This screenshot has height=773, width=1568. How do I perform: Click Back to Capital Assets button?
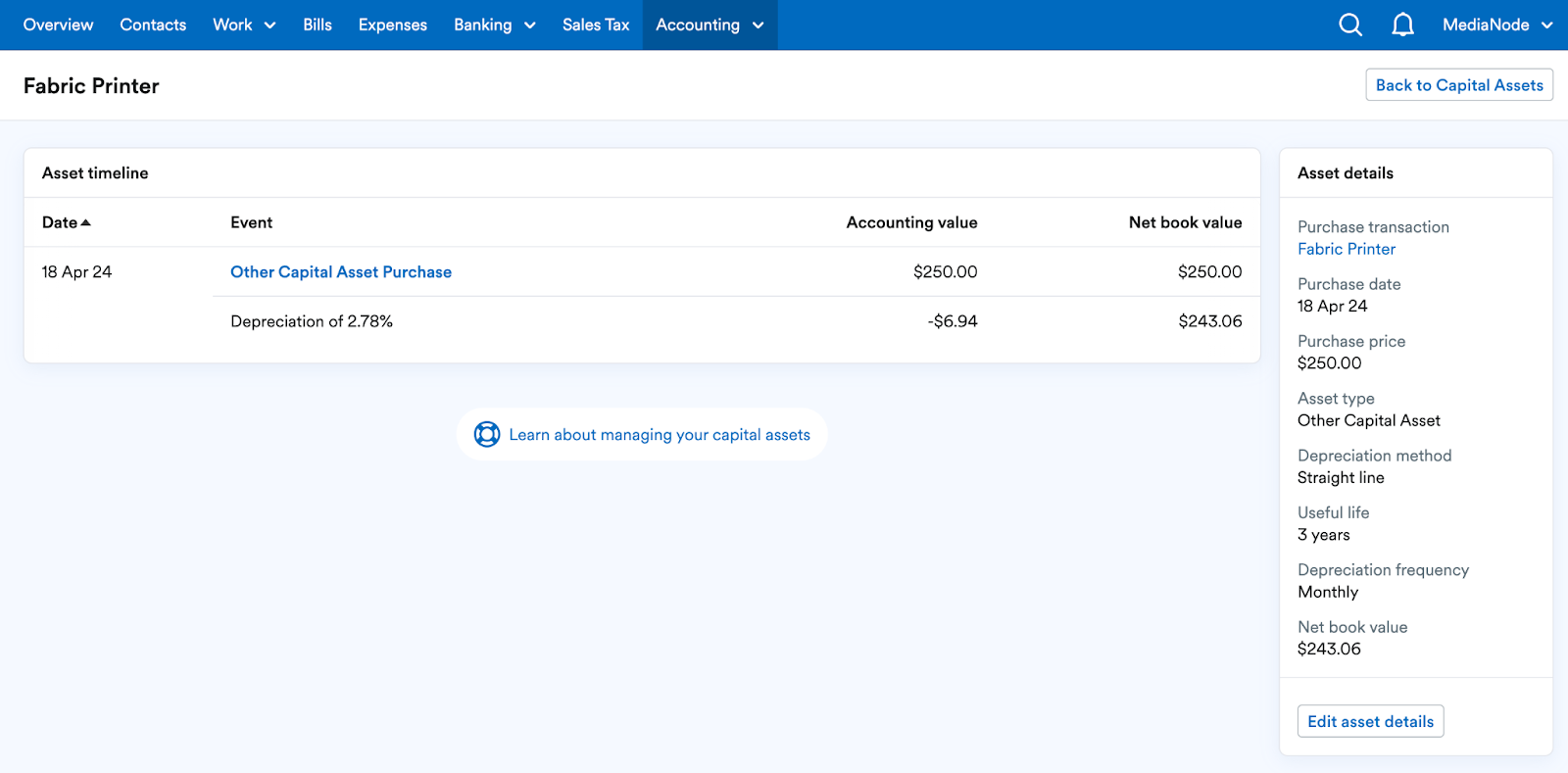[1459, 85]
